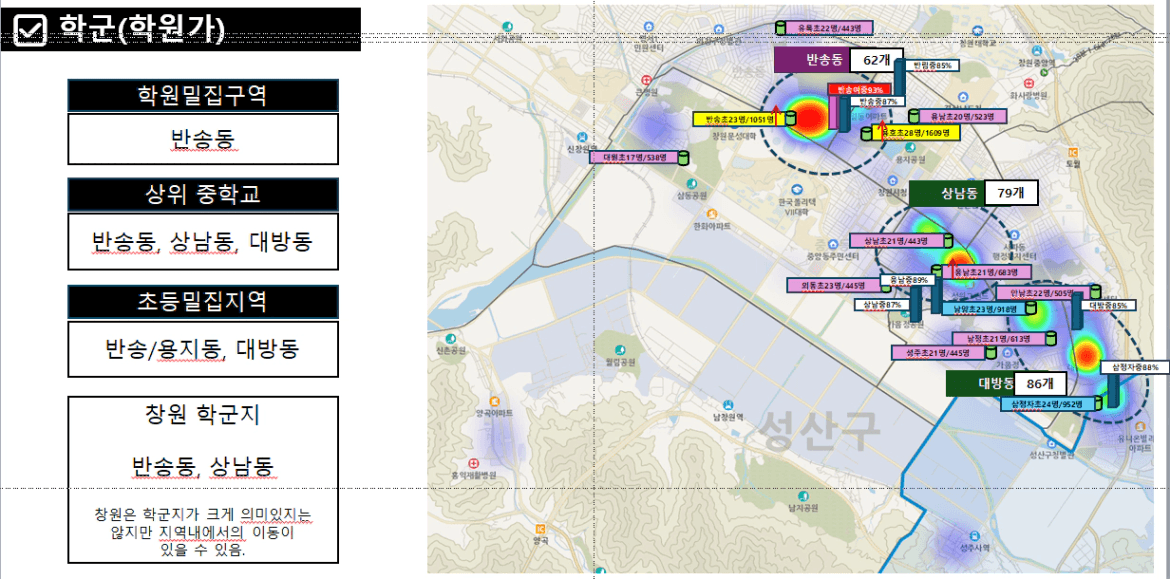
Task: Select the pink 웅남초21명/683명 label
Action: [x=986, y=272]
